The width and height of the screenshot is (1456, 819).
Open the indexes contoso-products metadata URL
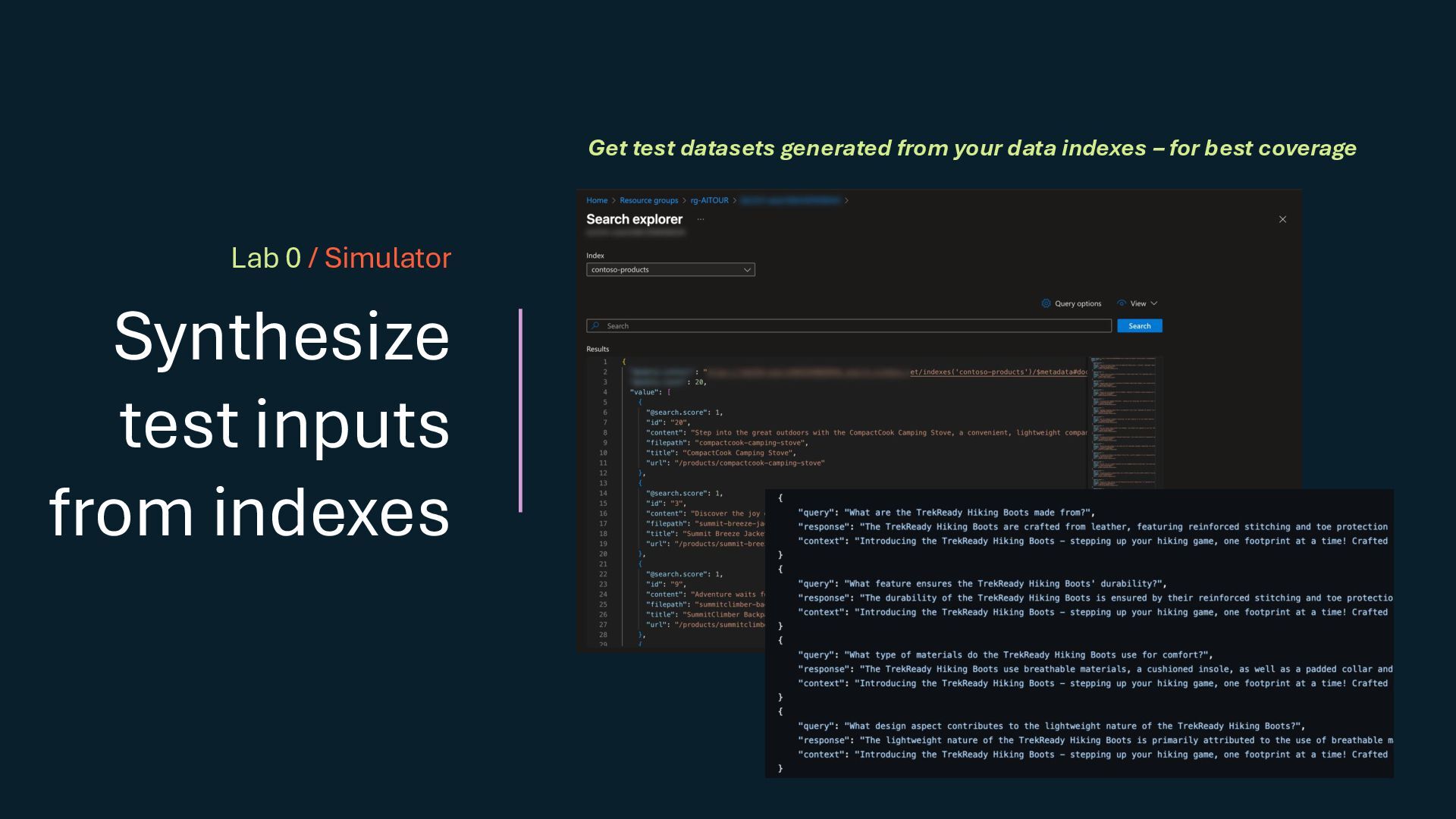[997, 372]
